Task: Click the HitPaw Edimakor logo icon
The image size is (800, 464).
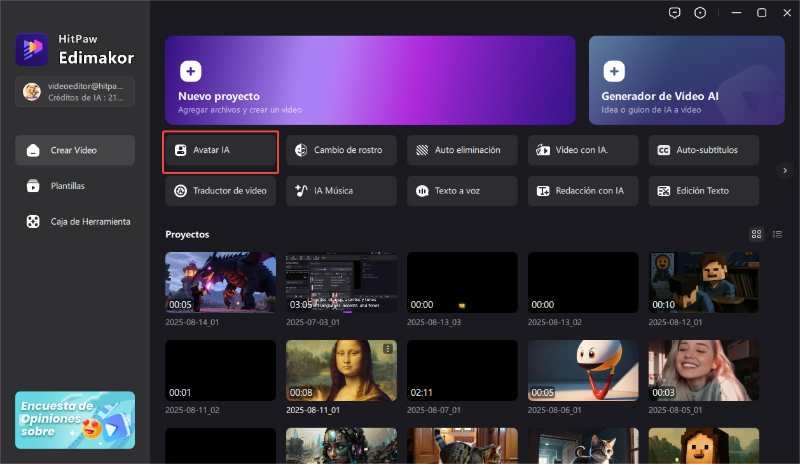Action: 32,50
